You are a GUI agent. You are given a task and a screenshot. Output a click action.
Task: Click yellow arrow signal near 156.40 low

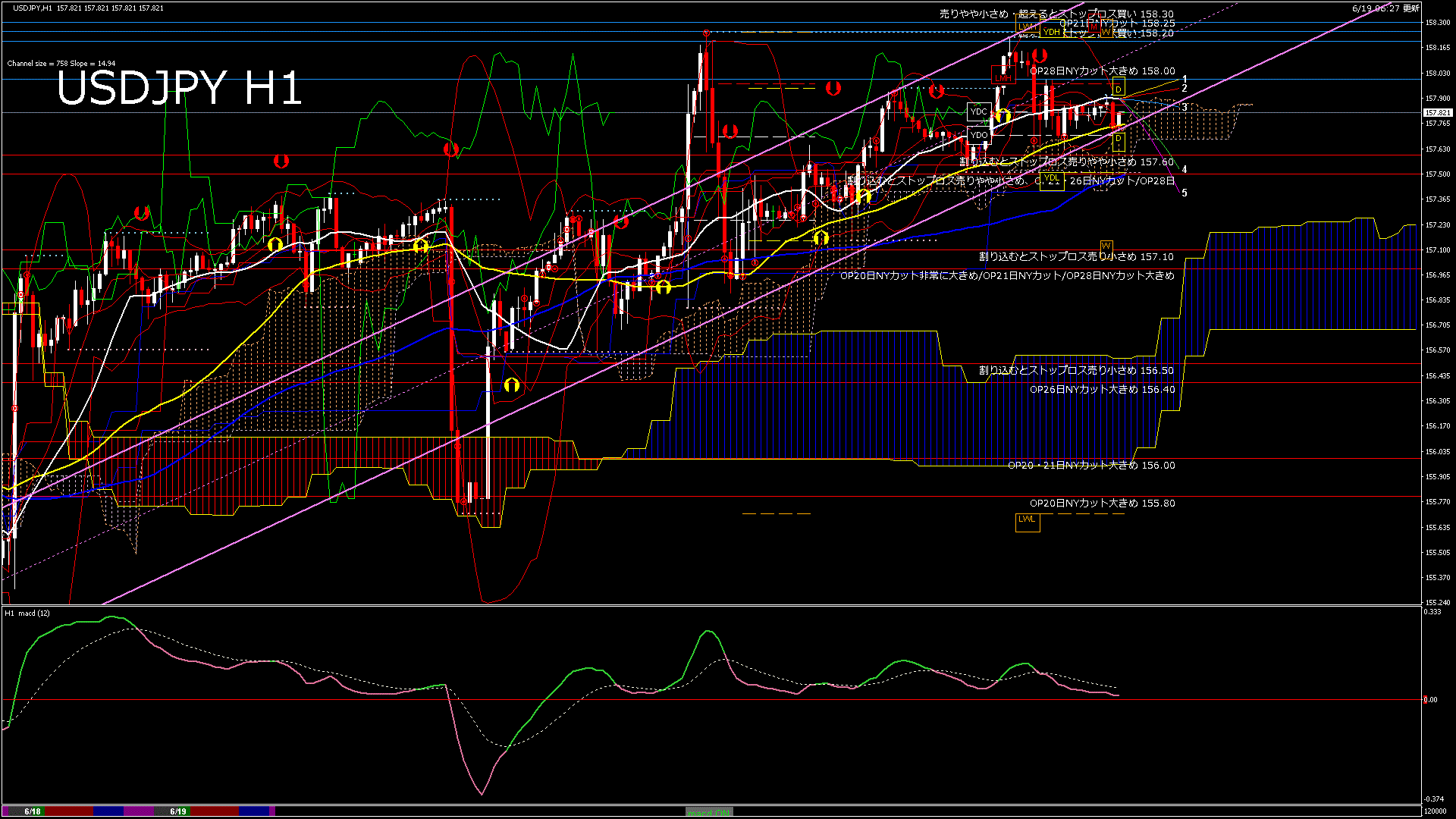pyautogui.click(x=512, y=385)
